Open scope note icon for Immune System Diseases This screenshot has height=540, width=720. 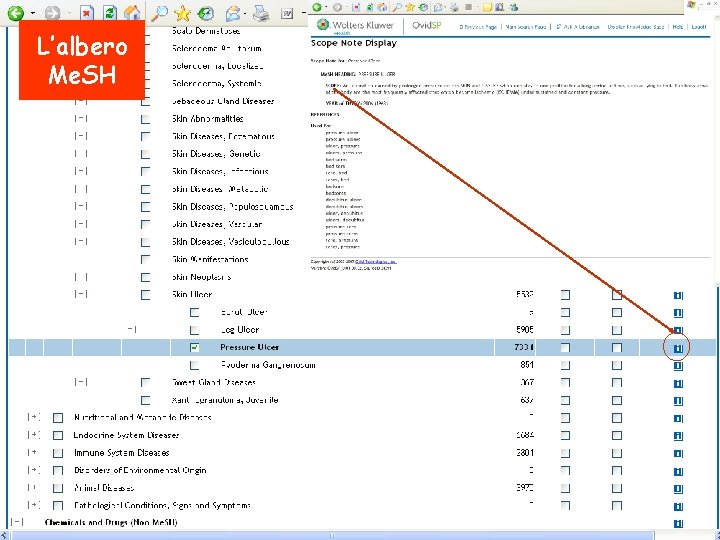678,453
